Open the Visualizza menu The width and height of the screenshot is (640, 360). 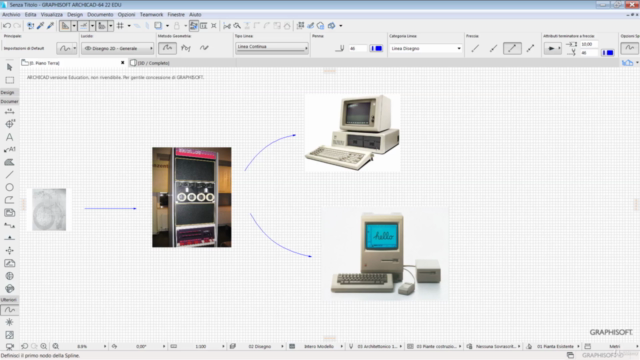click(x=52, y=14)
